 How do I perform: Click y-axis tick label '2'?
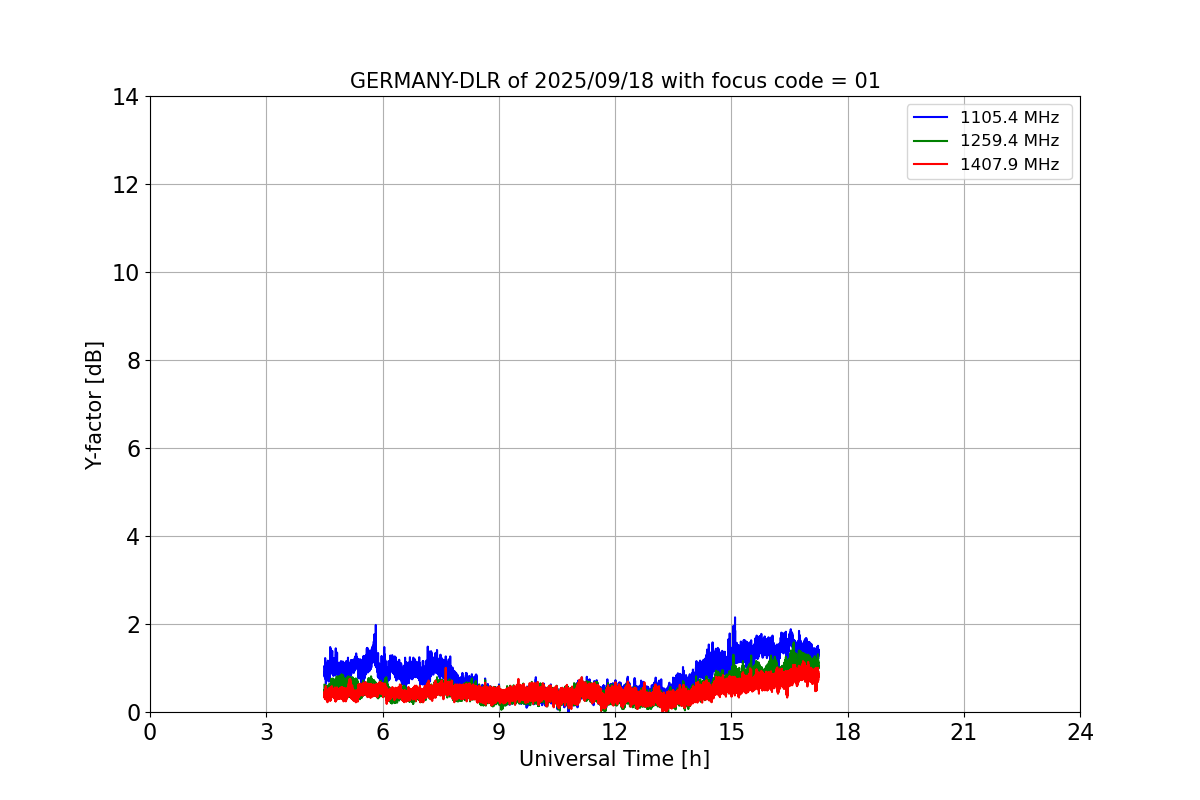click(132, 625)
